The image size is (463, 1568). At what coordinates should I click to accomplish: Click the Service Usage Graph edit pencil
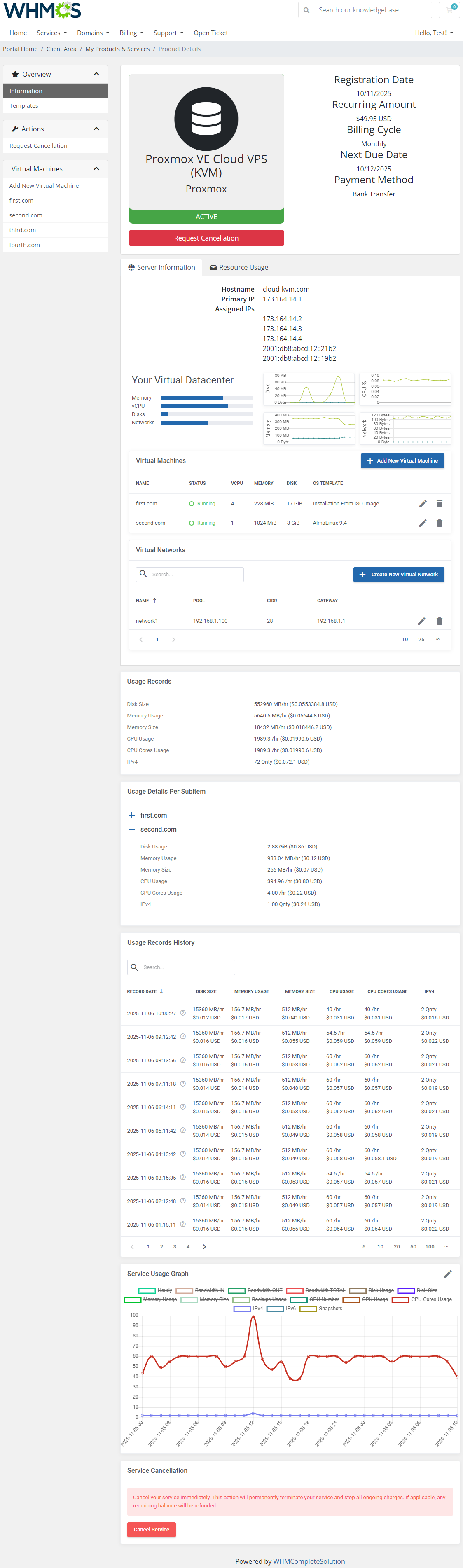(448, 1274)
